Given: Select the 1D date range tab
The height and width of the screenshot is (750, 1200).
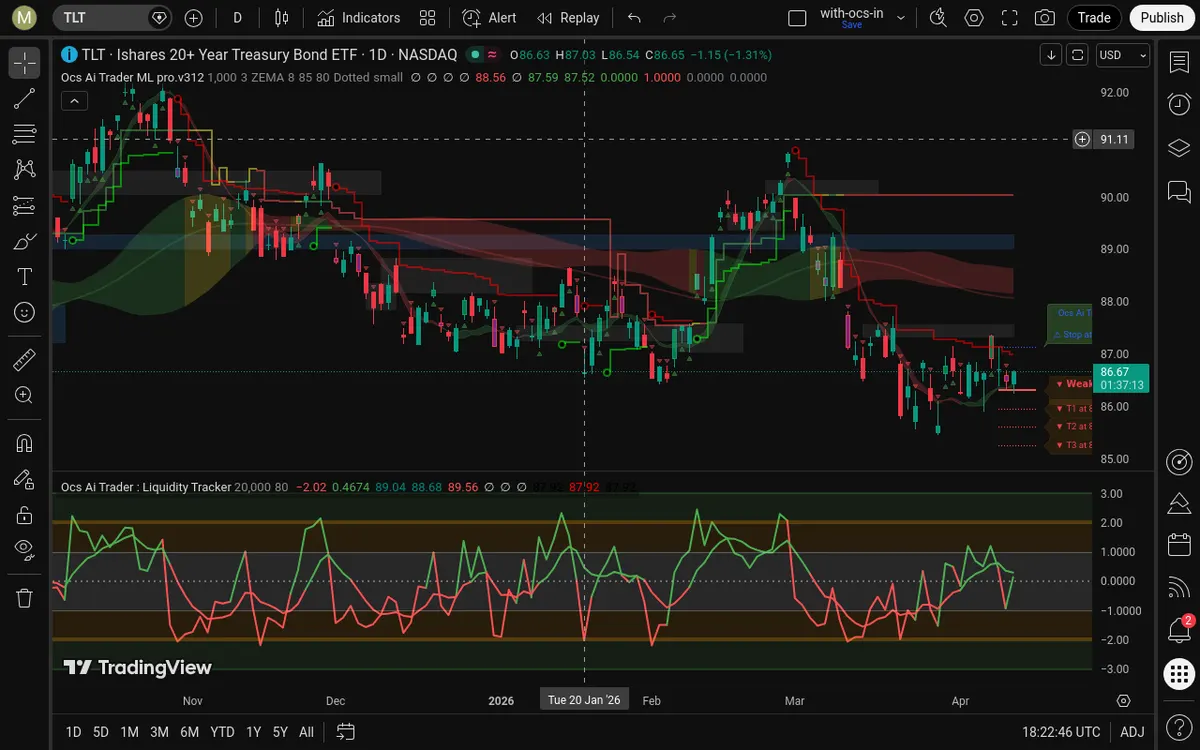Looking at the screenshot, I should coord(74,731).
